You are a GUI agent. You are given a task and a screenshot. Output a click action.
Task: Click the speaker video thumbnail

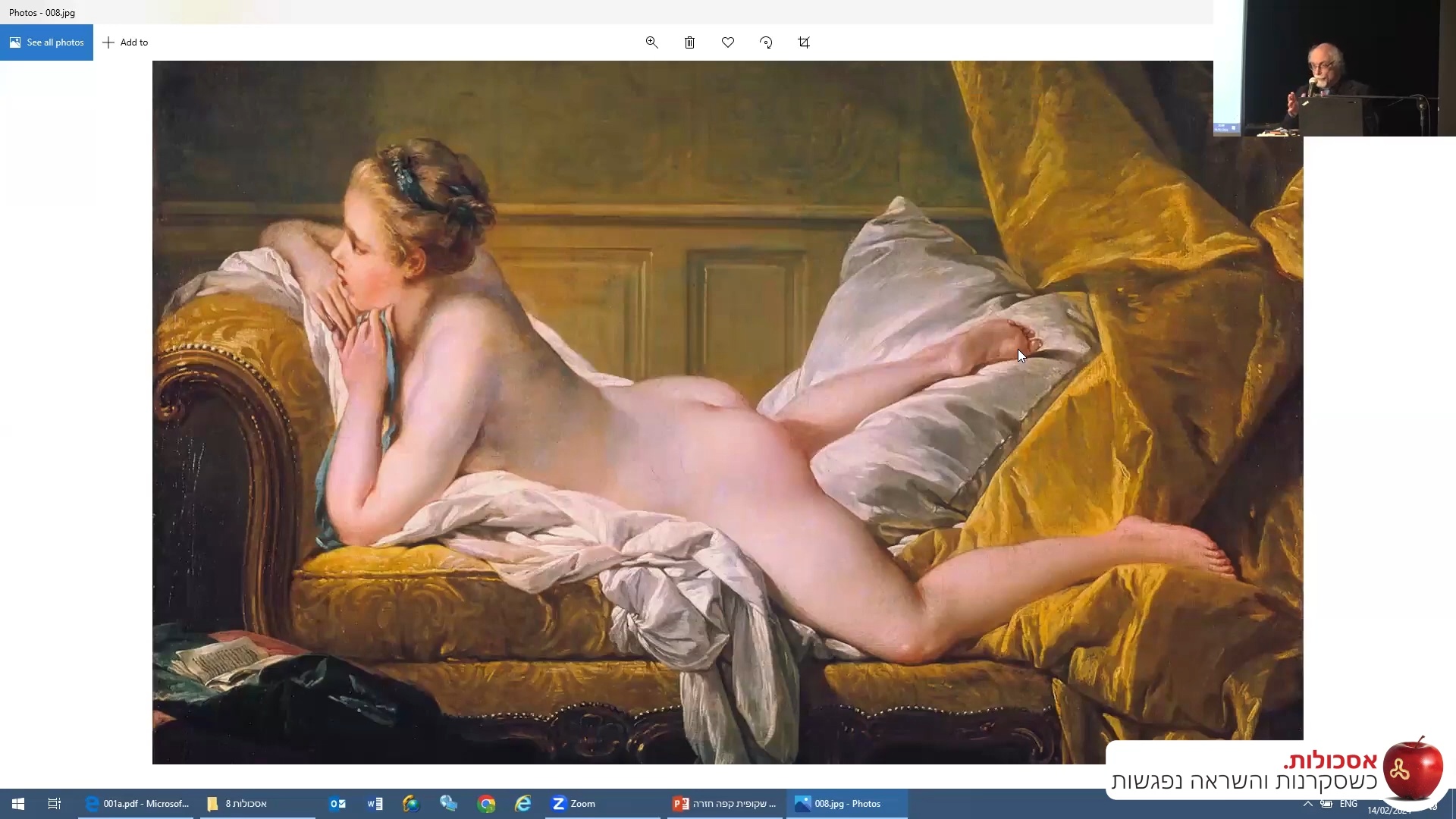tap(1335, 68)
